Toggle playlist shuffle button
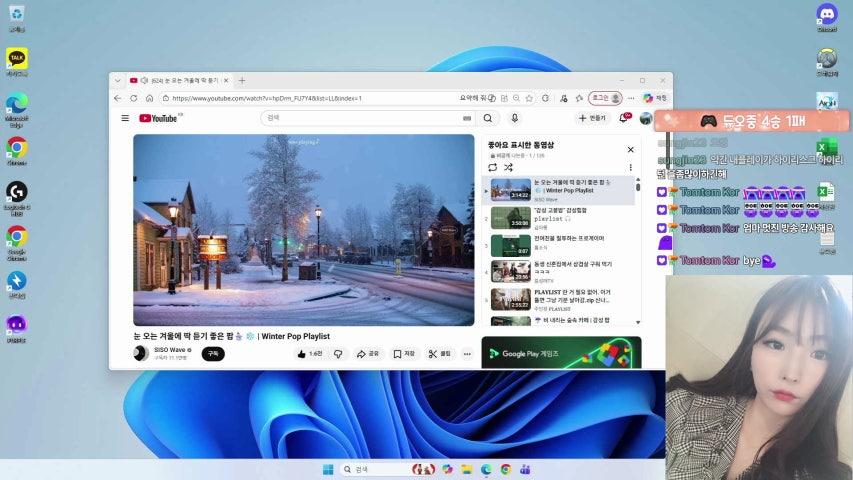Viewport: 853px width, 480px height. (508, 167)
